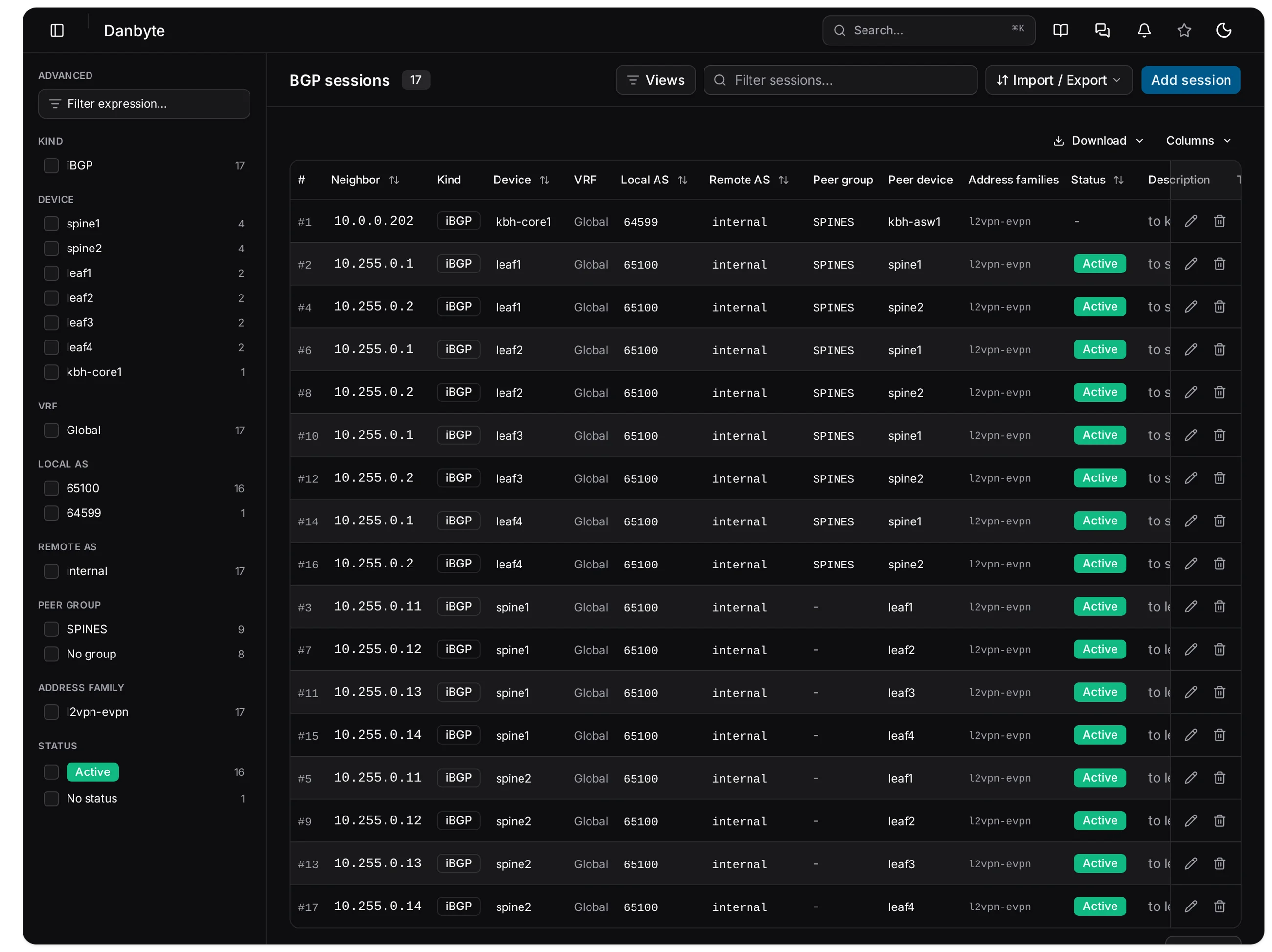Open neighbor 10.0.0.202 link
1272x952 pixels.
pyautogui.click(x=373, y=221)
